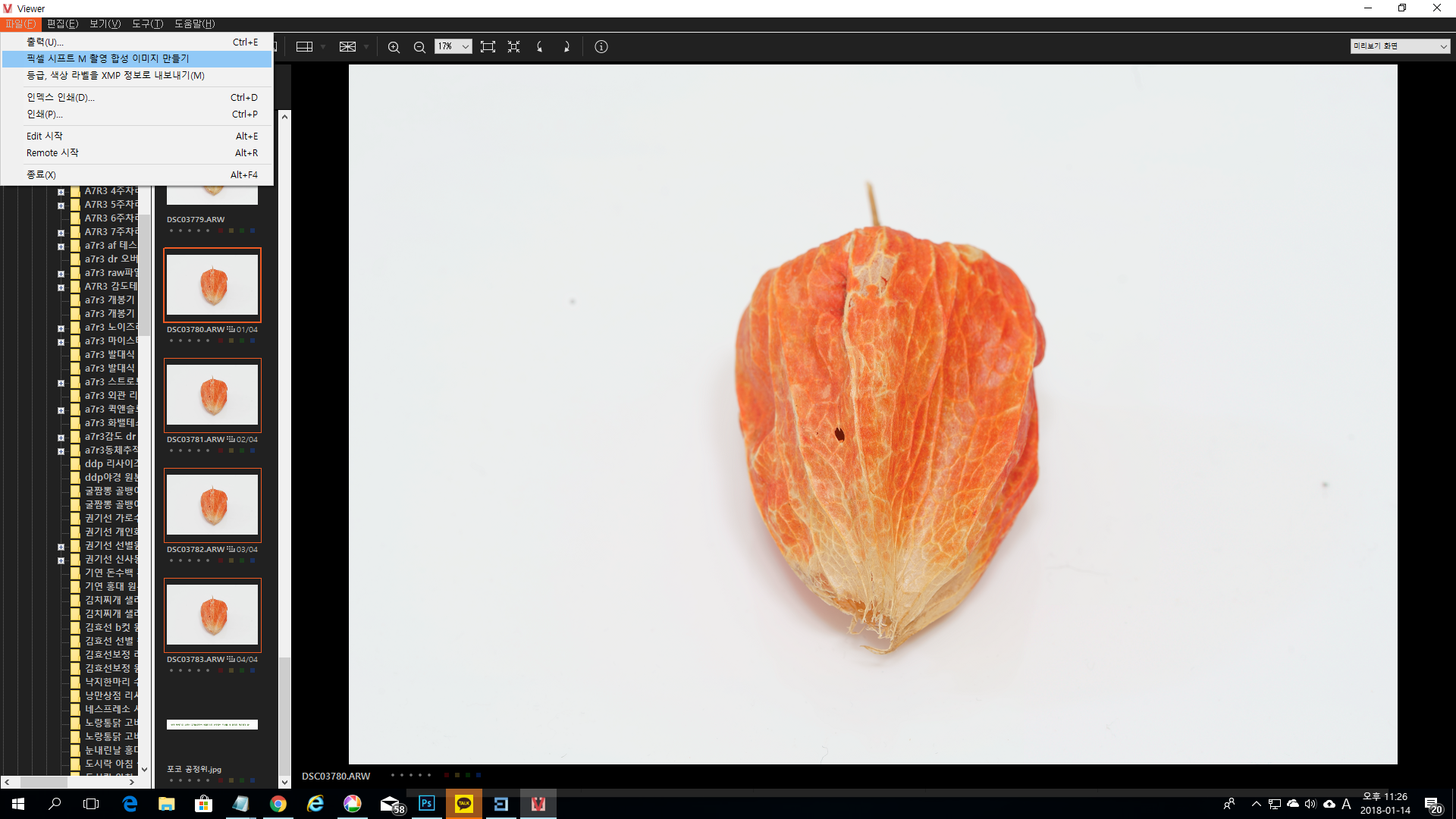
Task: Expand the 권기선 선별 folder node
Action: pyautogui.click(x=61, y=547)
